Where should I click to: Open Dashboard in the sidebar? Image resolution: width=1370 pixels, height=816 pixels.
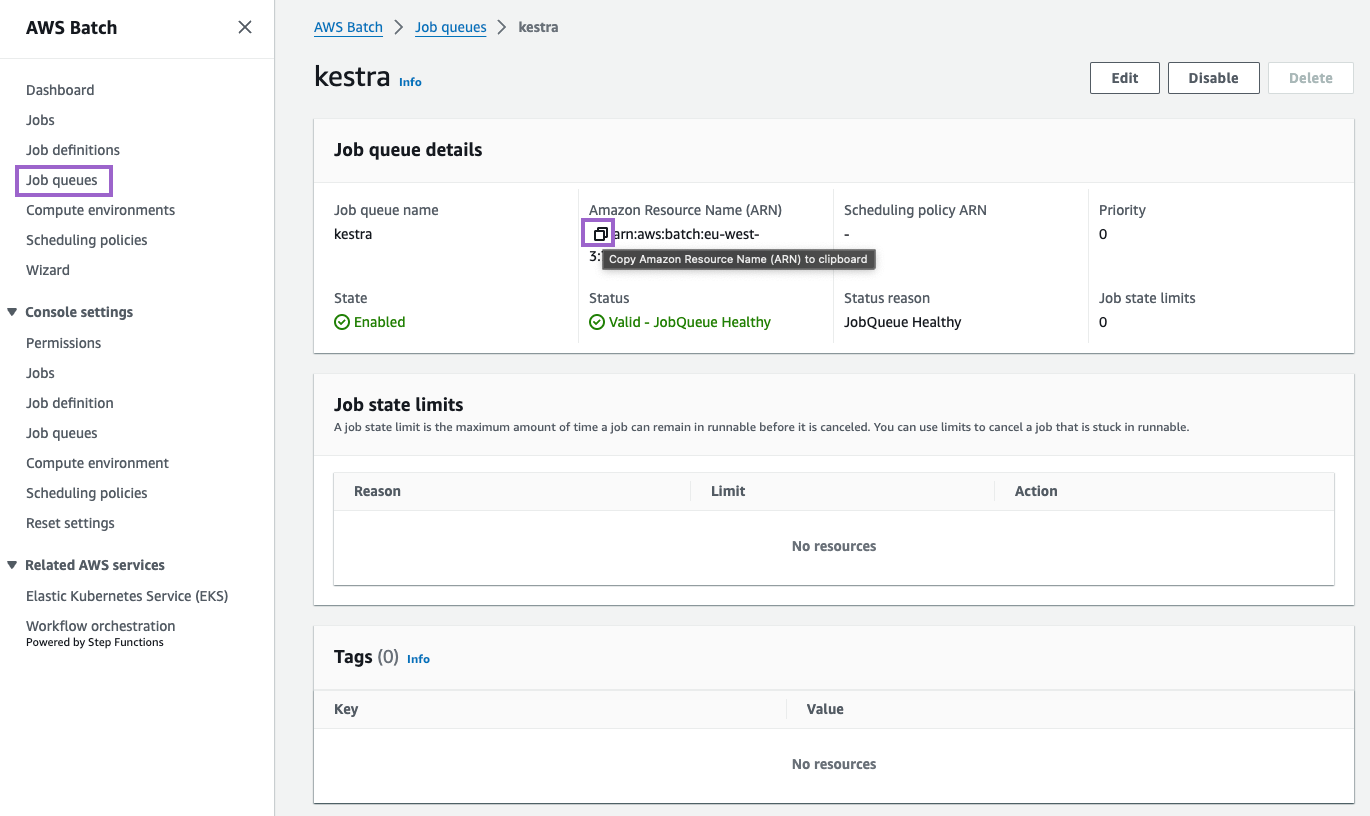[60, 90]
